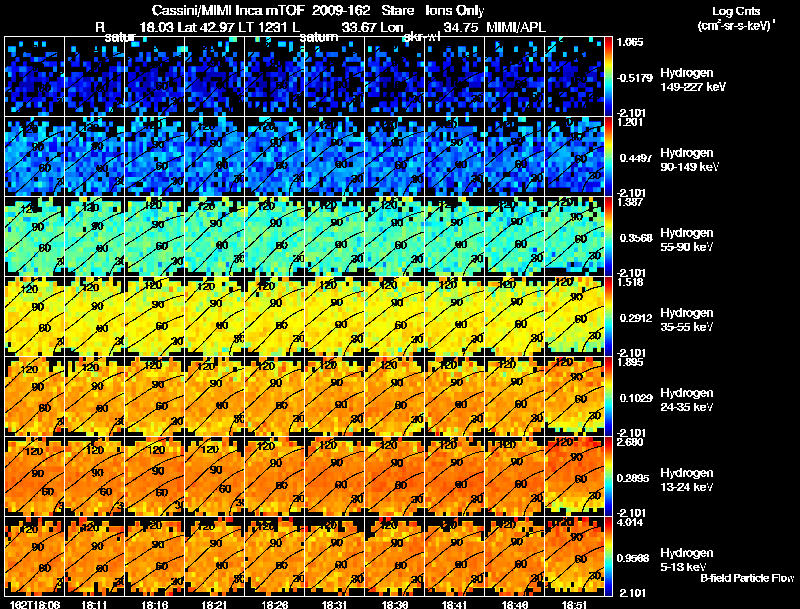Screen dimensions: 800x609
Task: Click the Lon value '34.75' in the header
Action: [x=461, y=28]
